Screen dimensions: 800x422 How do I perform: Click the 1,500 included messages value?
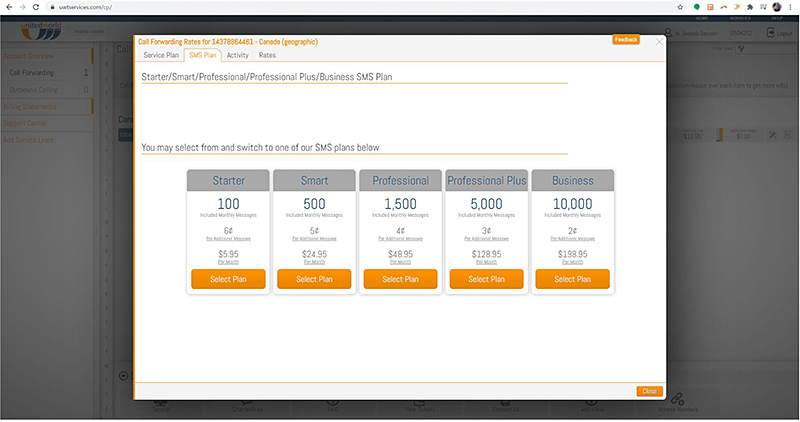[401, 204]
